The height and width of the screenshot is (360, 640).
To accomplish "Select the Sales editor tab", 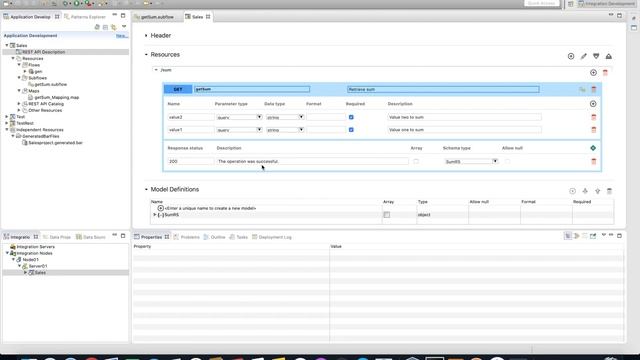I will pyautogui.click(x=197, y=17).
